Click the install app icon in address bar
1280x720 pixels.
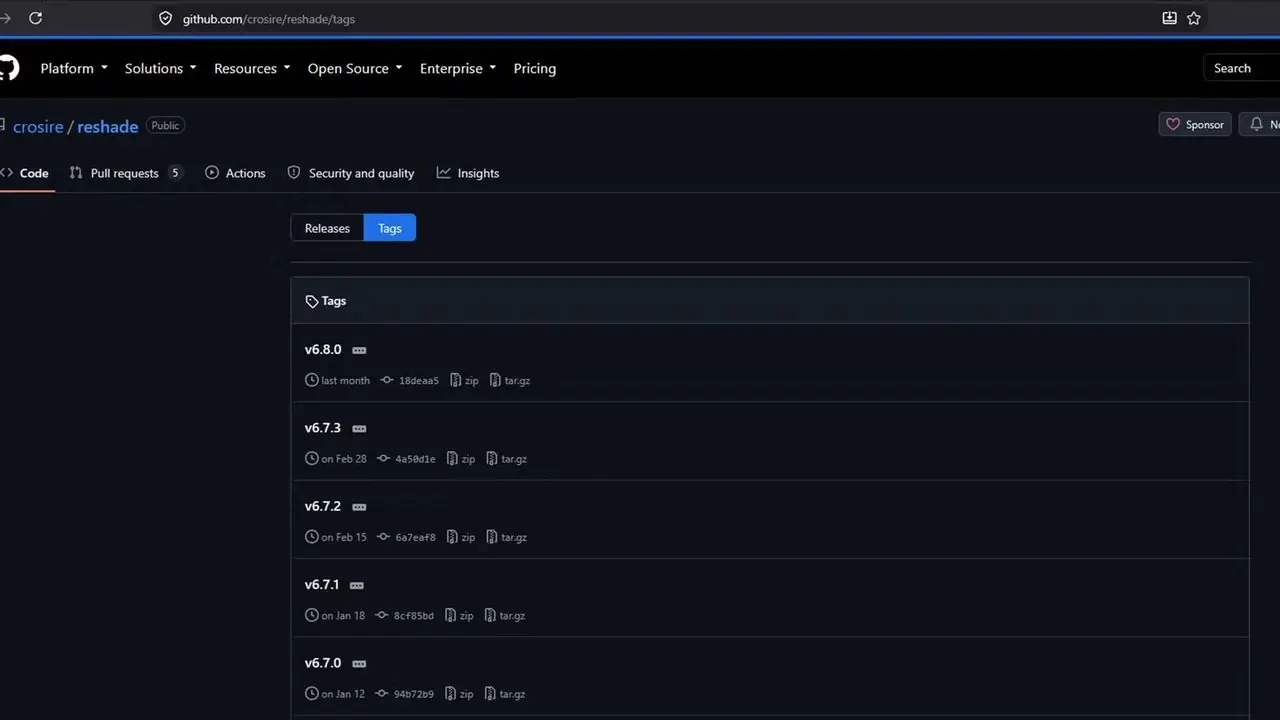(1169, 18)
